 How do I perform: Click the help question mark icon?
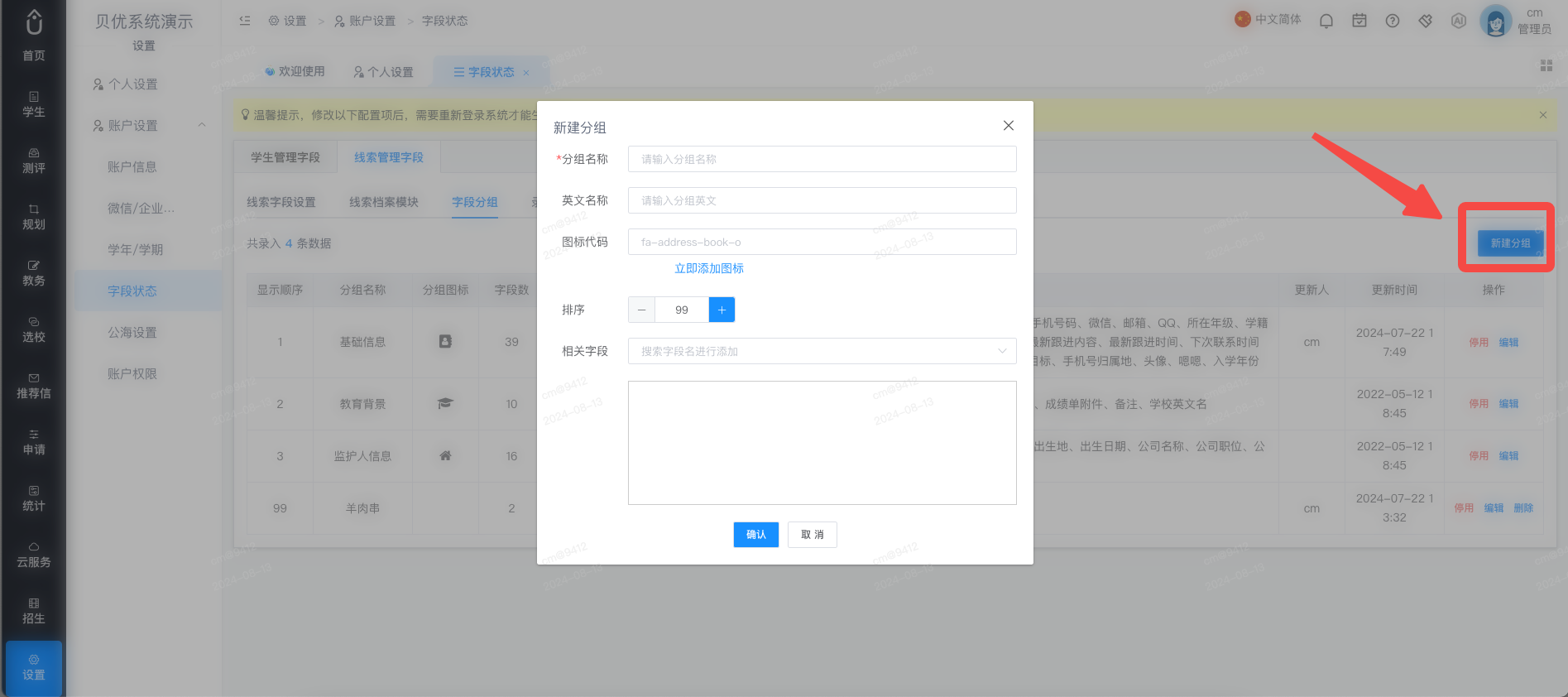[1393, 21]
